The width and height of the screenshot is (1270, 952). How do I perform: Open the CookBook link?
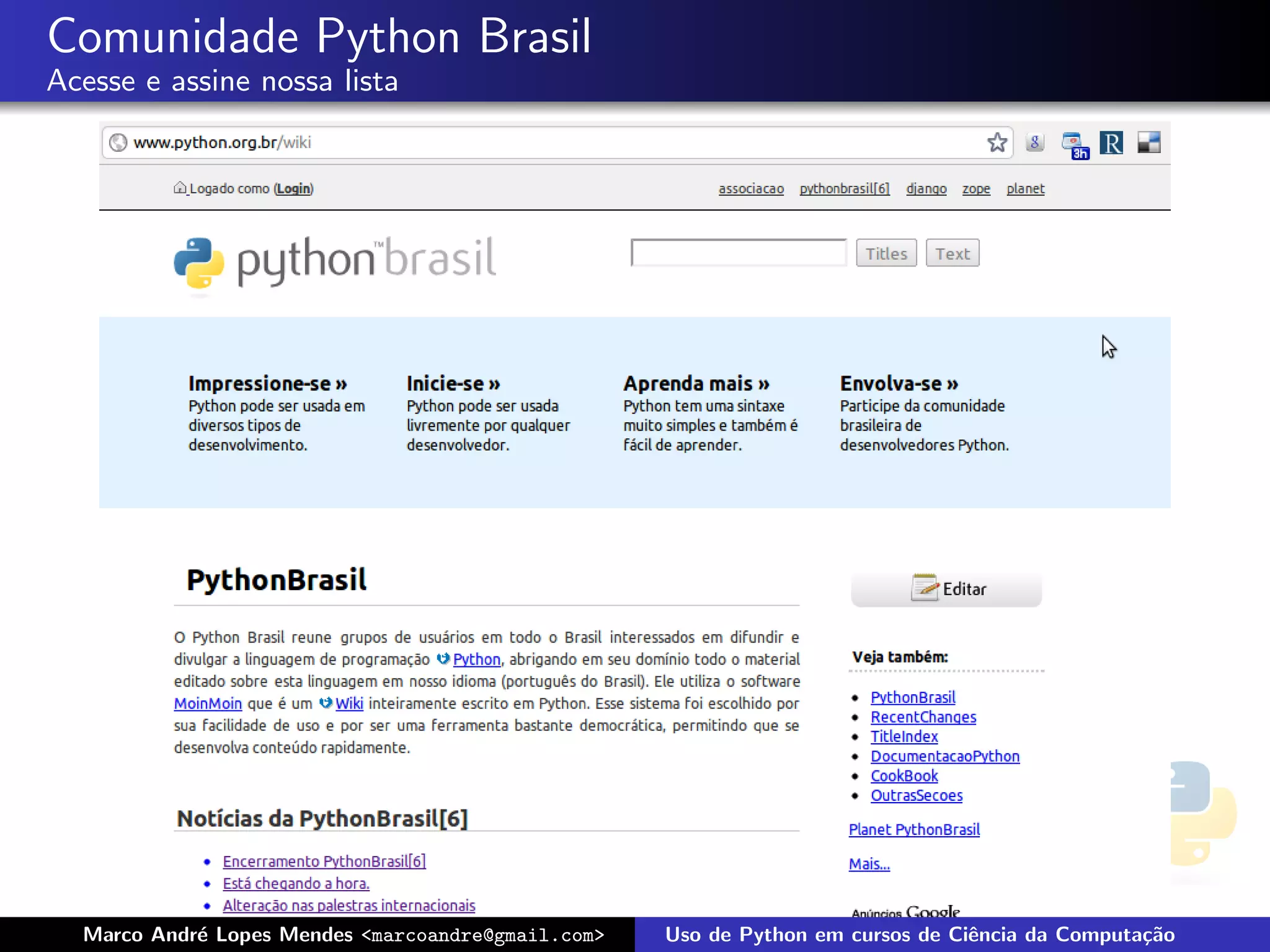[x=904, y=776]
